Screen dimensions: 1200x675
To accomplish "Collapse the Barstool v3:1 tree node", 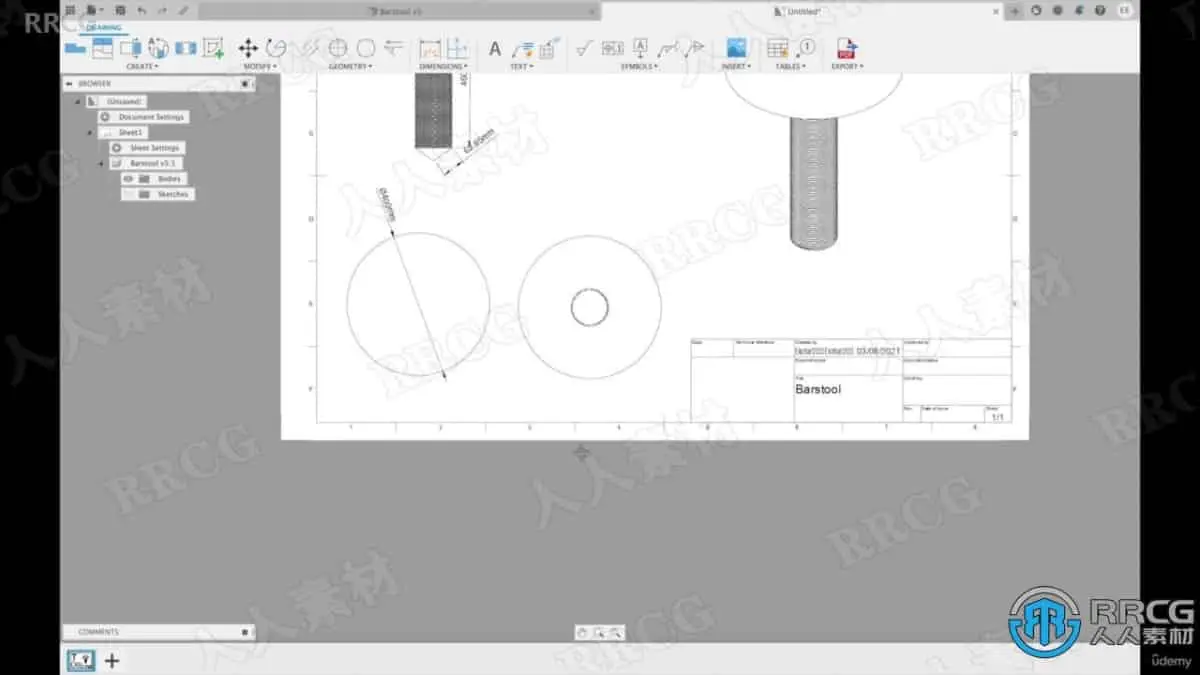I will pos(100,163).
